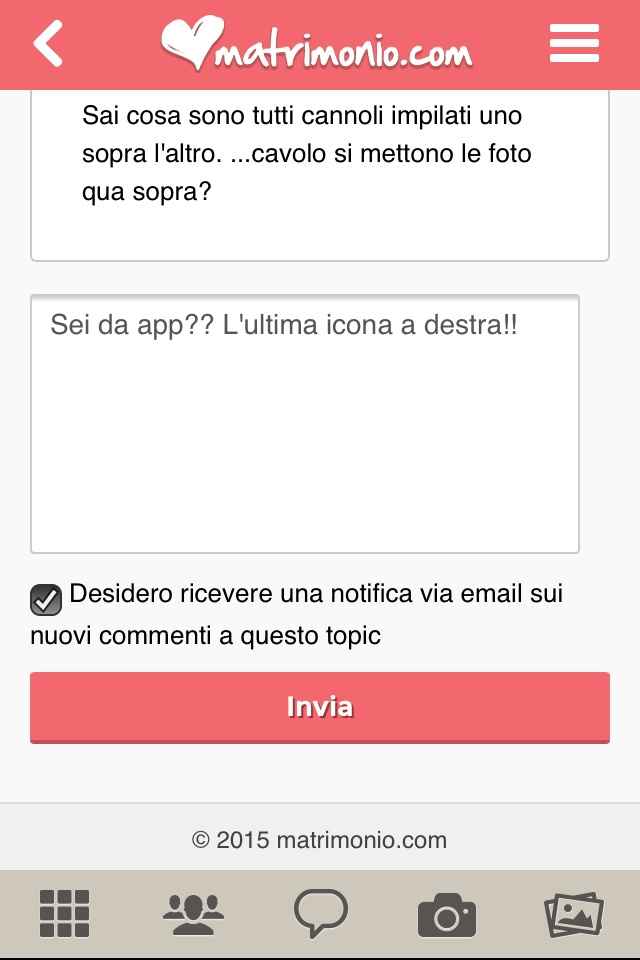This screenshot has height=960, width=640.
Task: Place cursor after "icona a destra!!"
Action: 520,327
